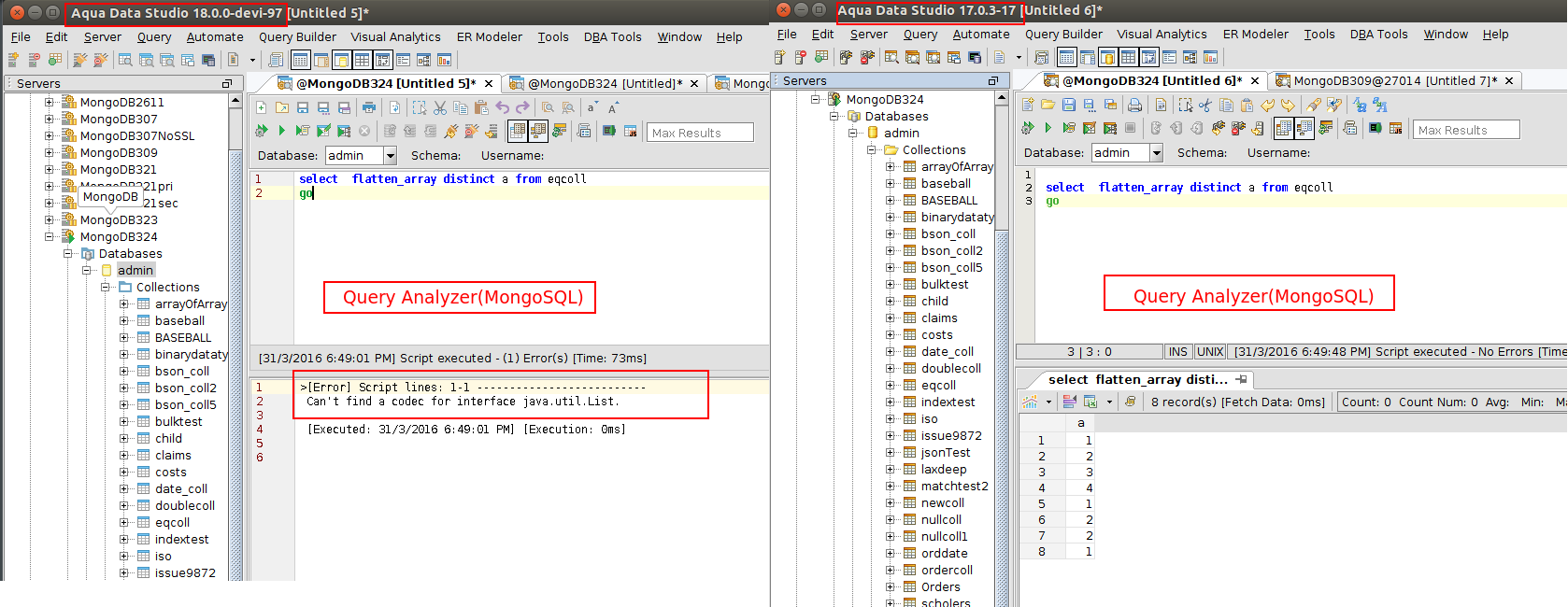Click Execute gear icon in left window
This screenshot has width=1568, height=607.
262,131
